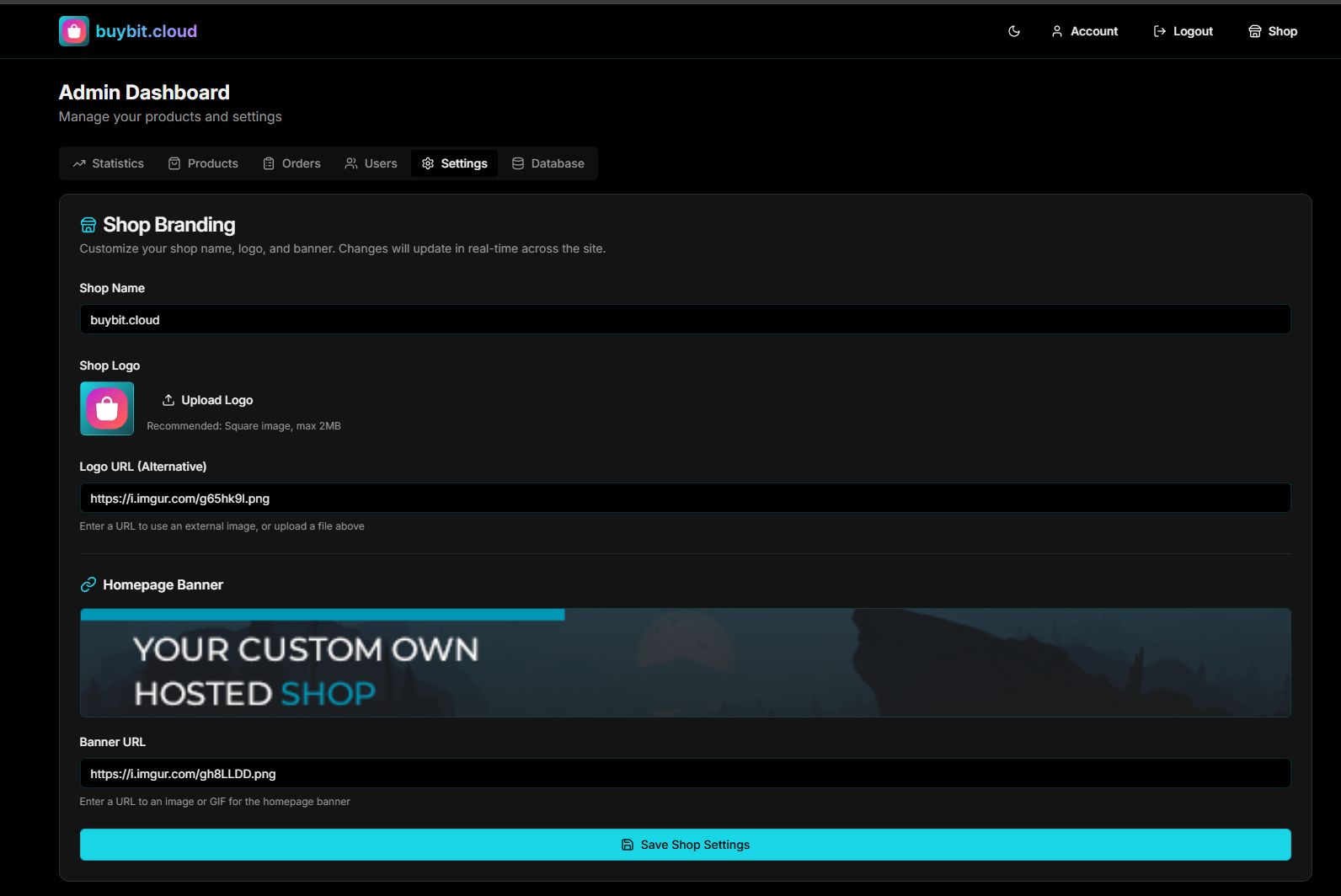Log out using the Logout button

coord(1183,31)
